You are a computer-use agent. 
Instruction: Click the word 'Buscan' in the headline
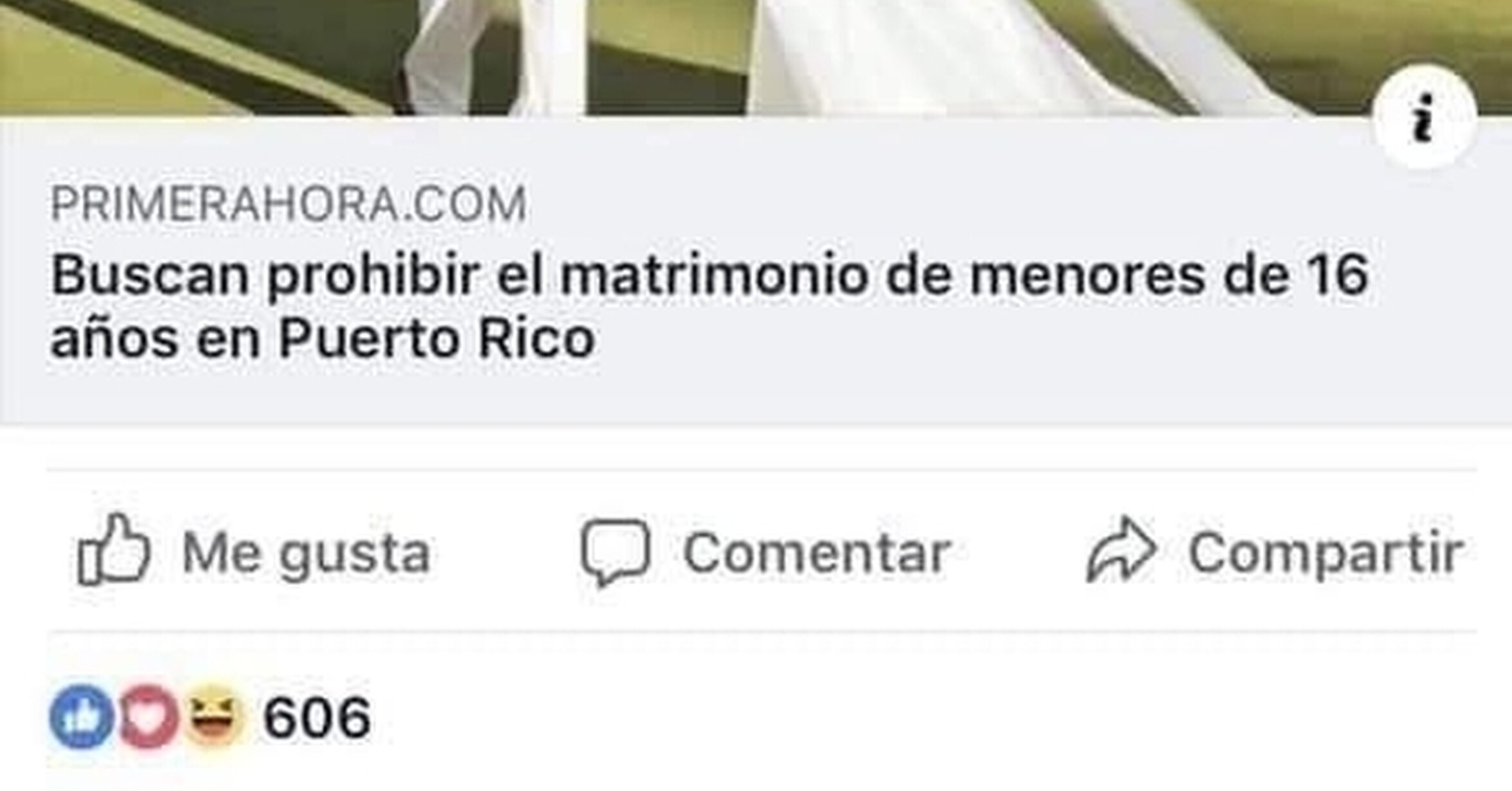(150, 275)
